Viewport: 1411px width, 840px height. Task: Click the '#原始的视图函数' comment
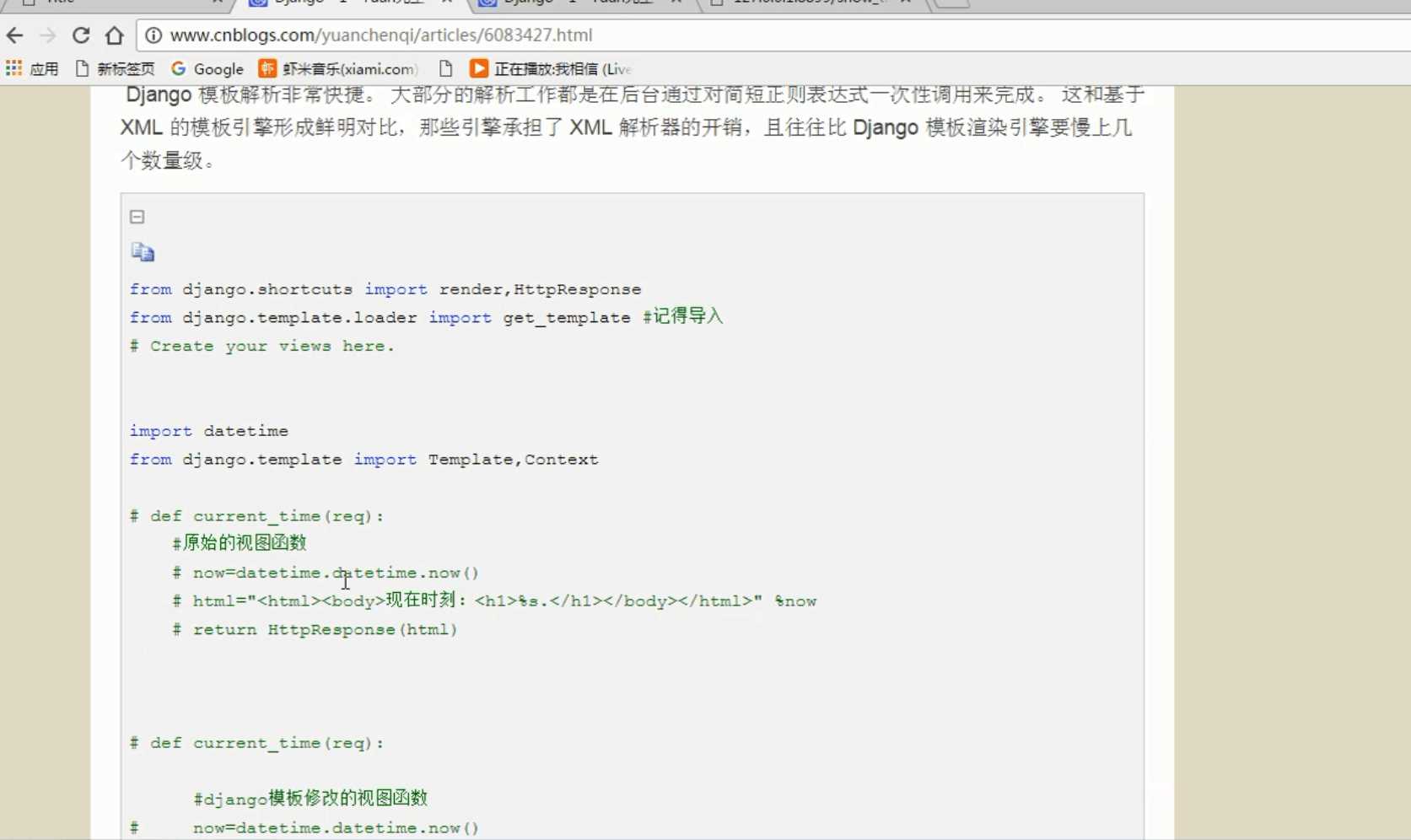240,543
